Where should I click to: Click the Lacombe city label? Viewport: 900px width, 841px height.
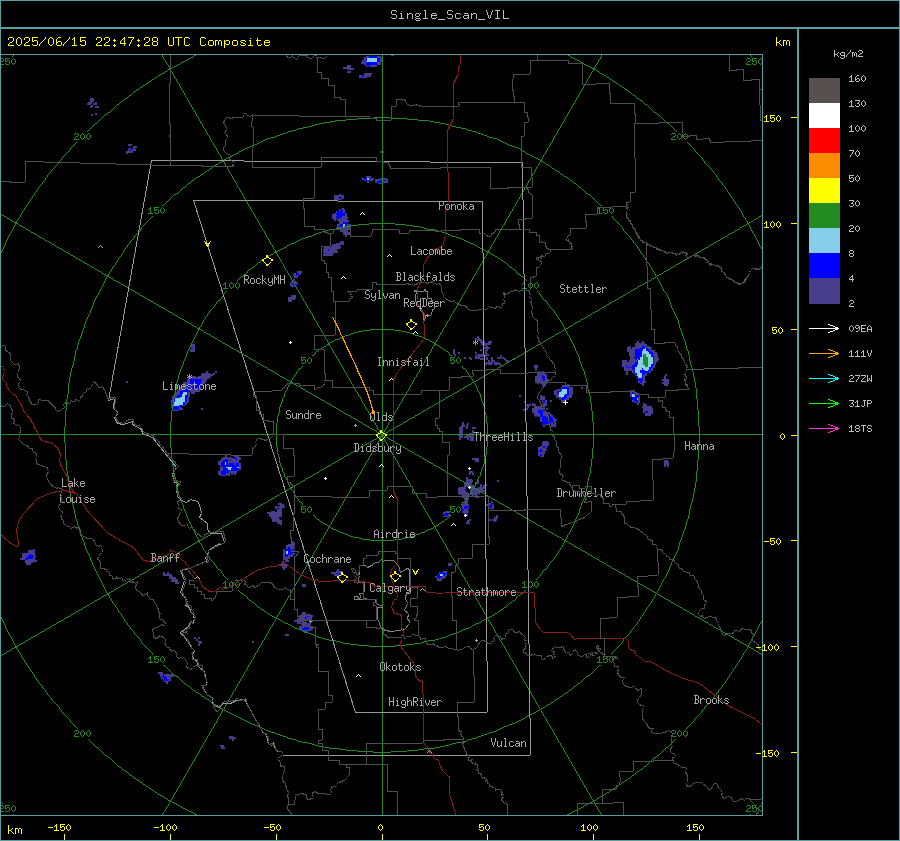click(430, 251)
